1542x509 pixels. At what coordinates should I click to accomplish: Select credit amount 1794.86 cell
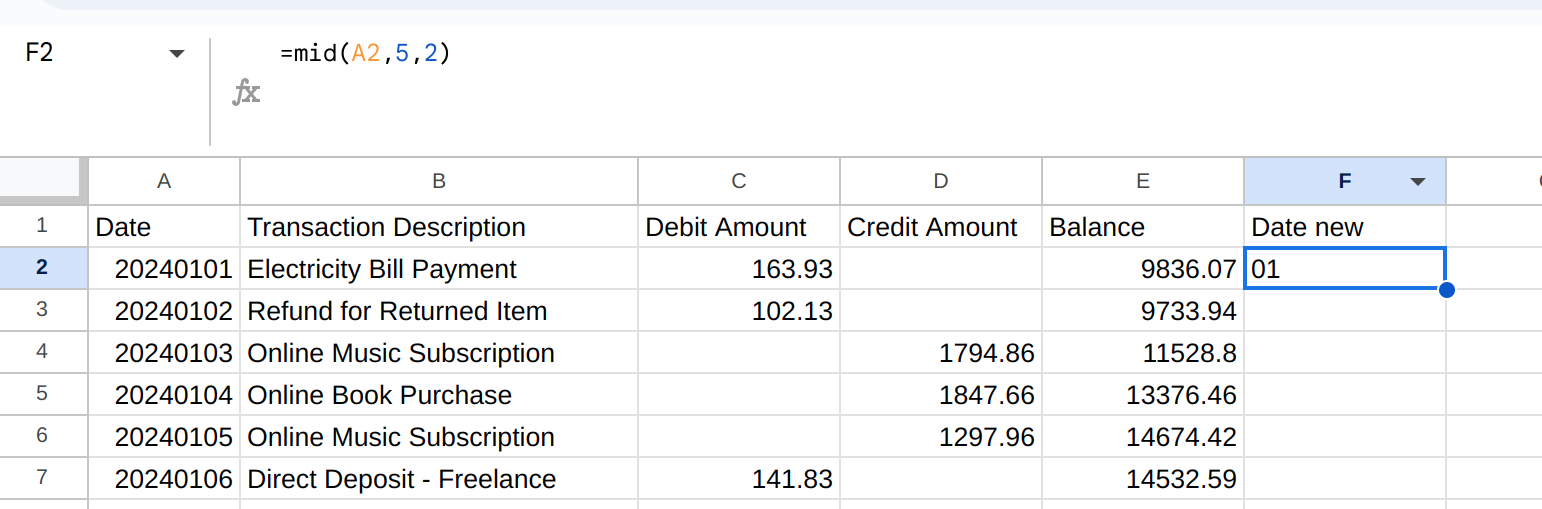click(941, 353)
